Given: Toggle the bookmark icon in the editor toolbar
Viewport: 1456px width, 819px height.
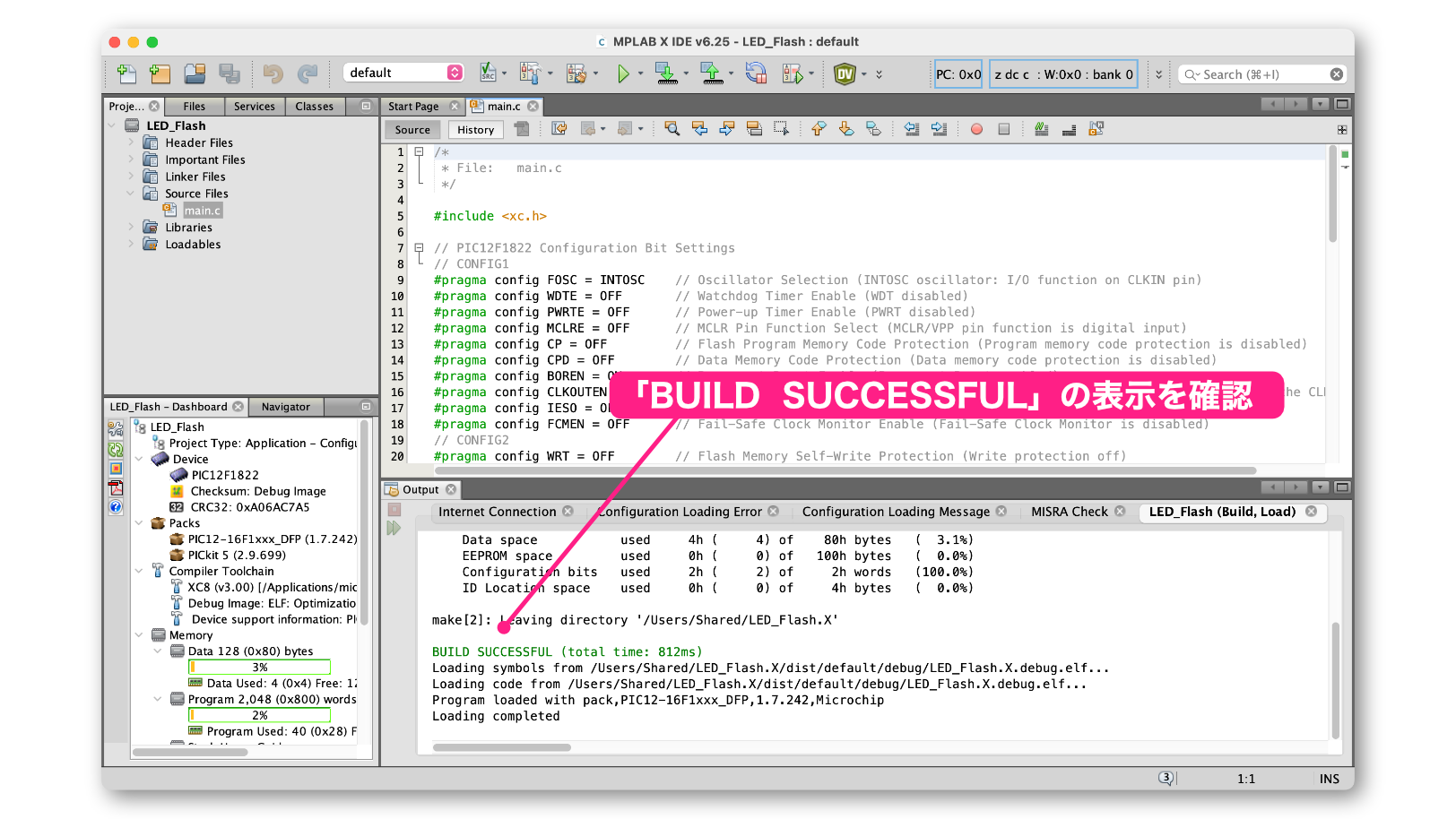Looking at the screenshot, I should (873, 129).
